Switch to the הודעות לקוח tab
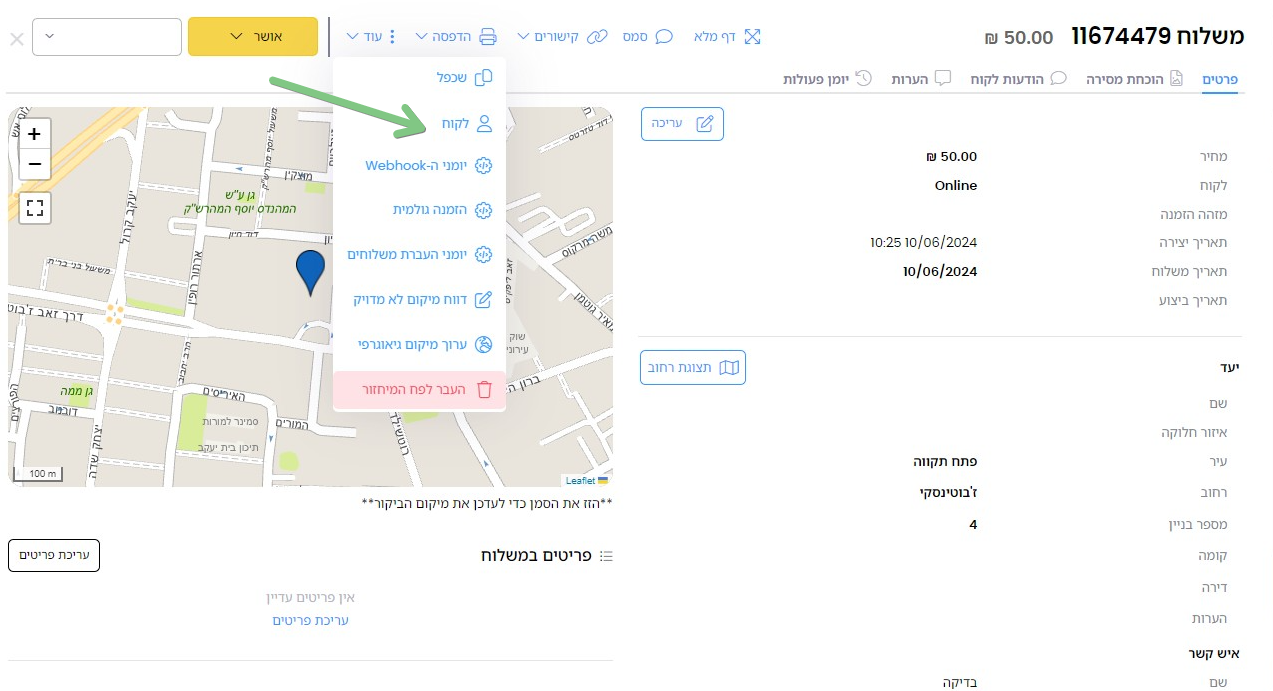 (x=1018, y=78)
